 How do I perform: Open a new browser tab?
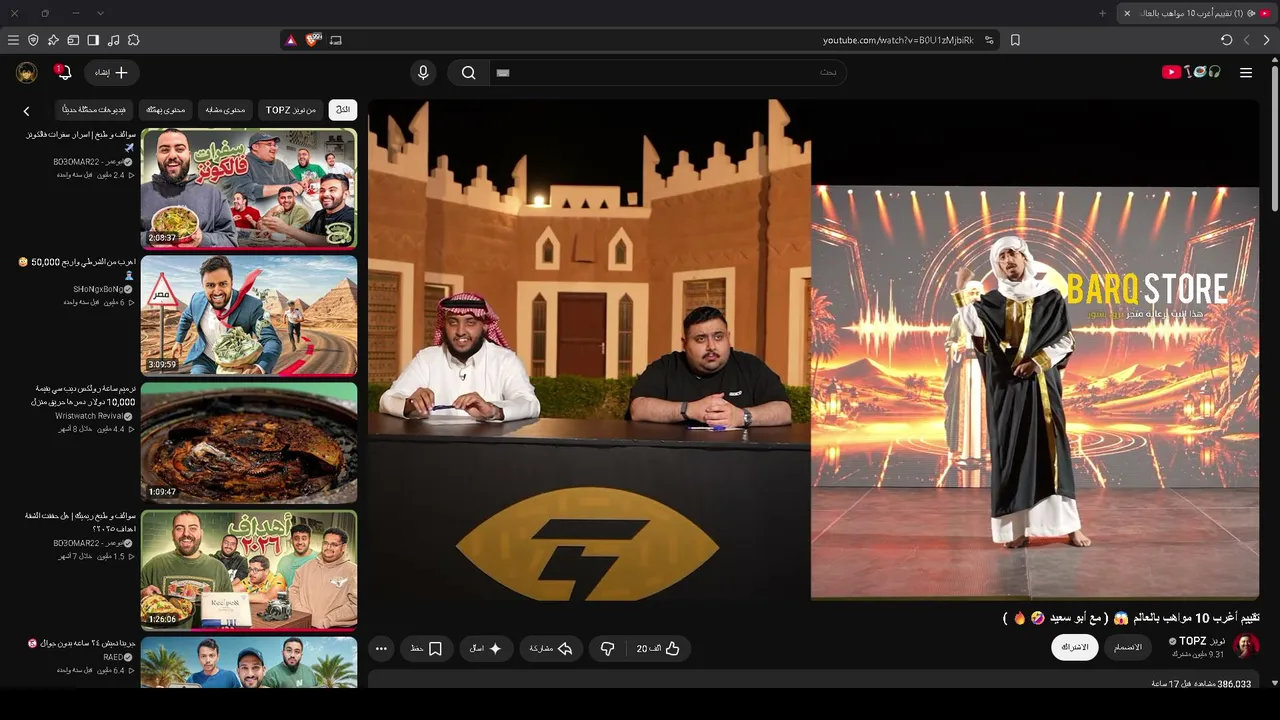[x=1102, y=13]
